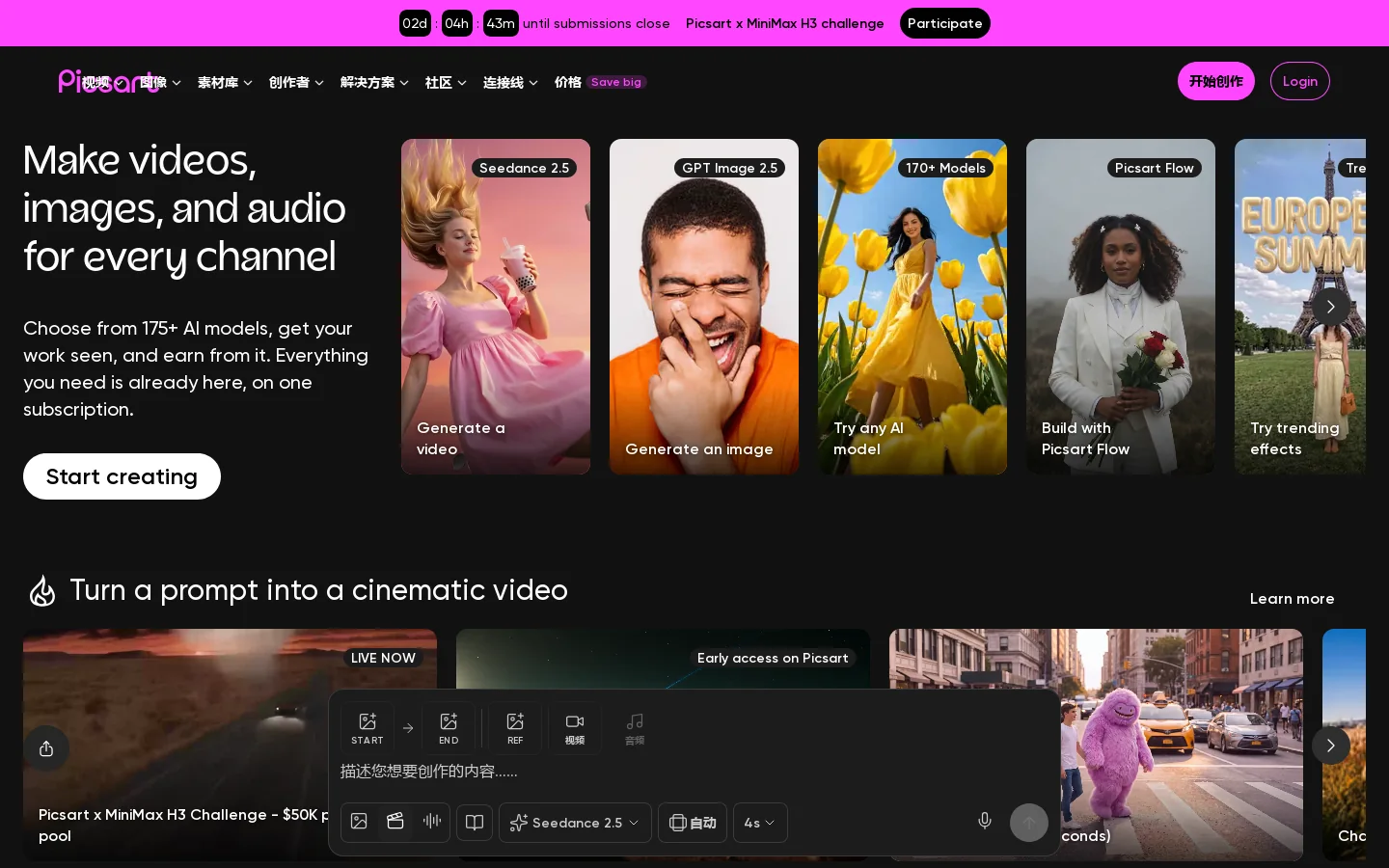The width and height of the screenshot is (1389, 868).
Task: Open the 自动 aspect ratio selector
Action: click(693, 823)
